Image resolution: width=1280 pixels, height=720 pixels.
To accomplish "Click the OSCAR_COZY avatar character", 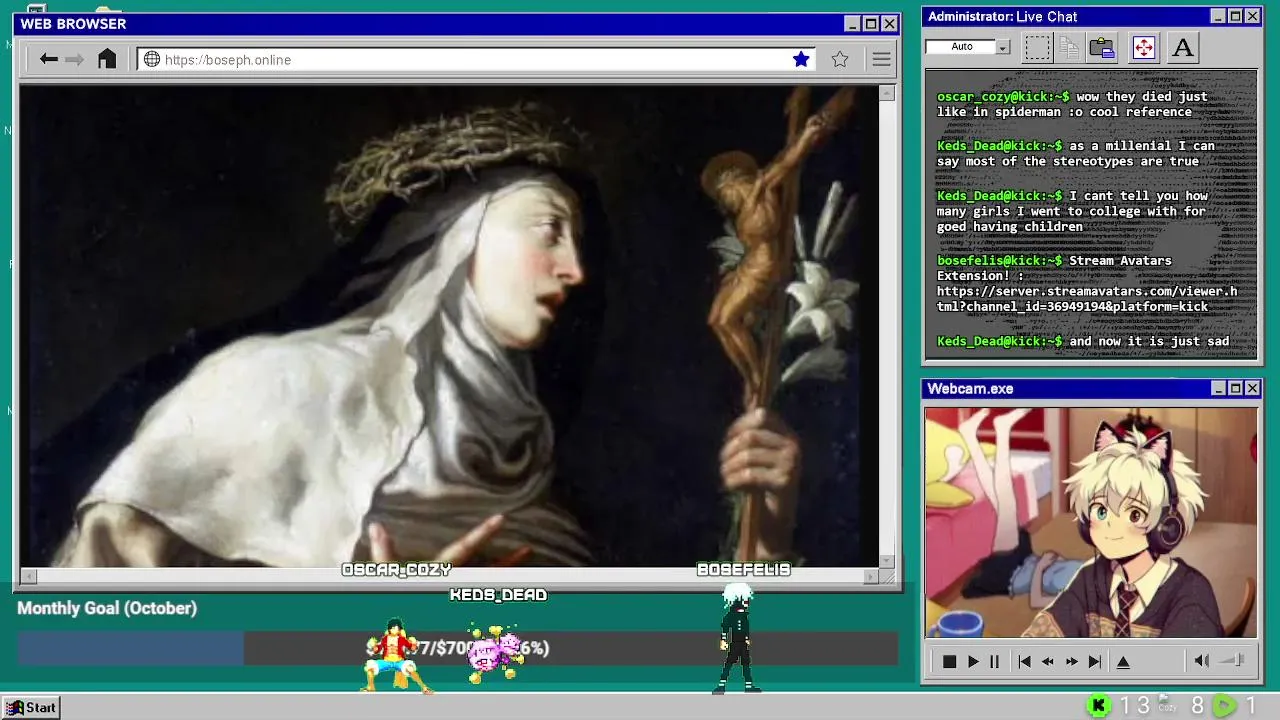I will (x=396, y=655).
